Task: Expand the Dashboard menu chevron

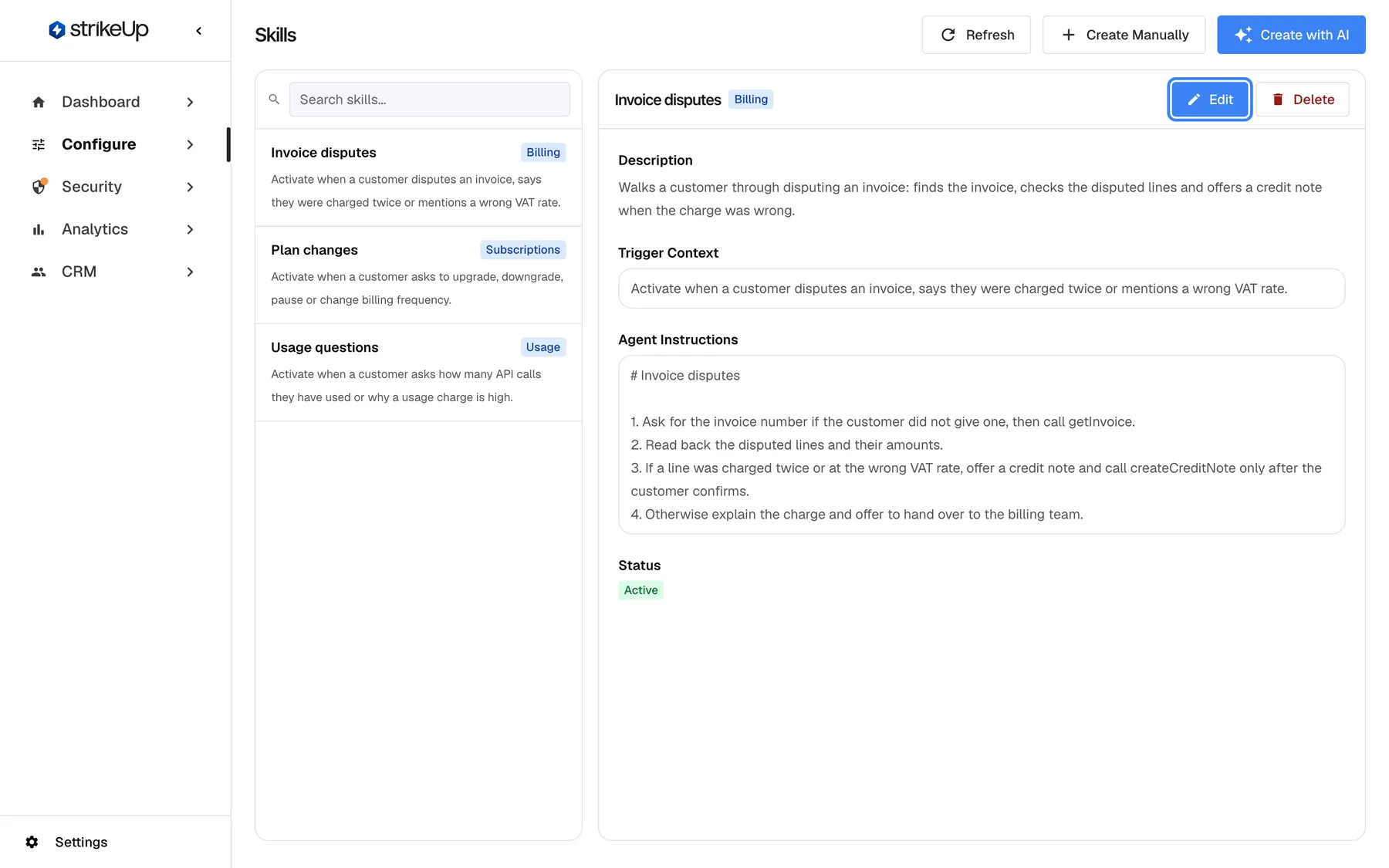Action: tap(190, 102)
